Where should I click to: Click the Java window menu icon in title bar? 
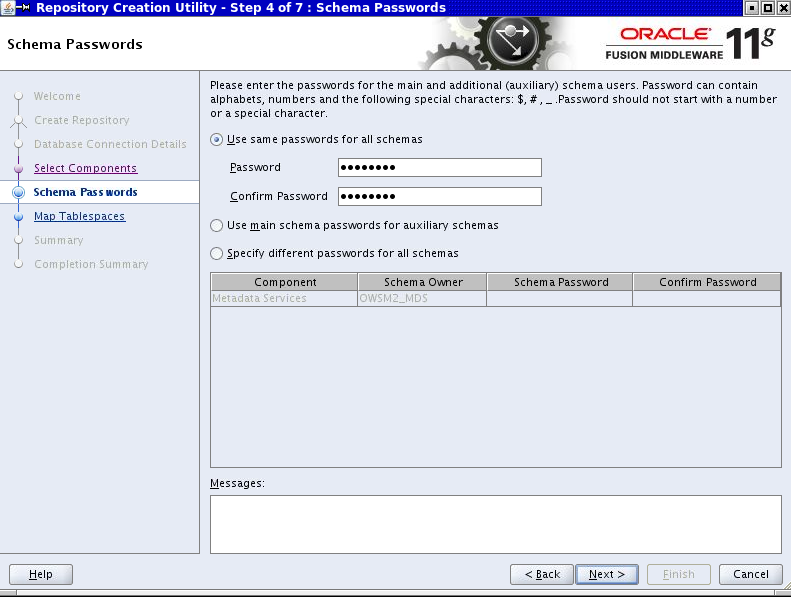[8, 8]
